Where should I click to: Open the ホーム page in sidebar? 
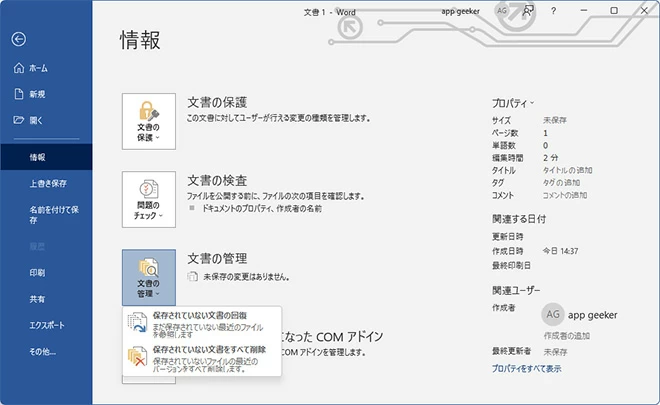coord(35,68)
